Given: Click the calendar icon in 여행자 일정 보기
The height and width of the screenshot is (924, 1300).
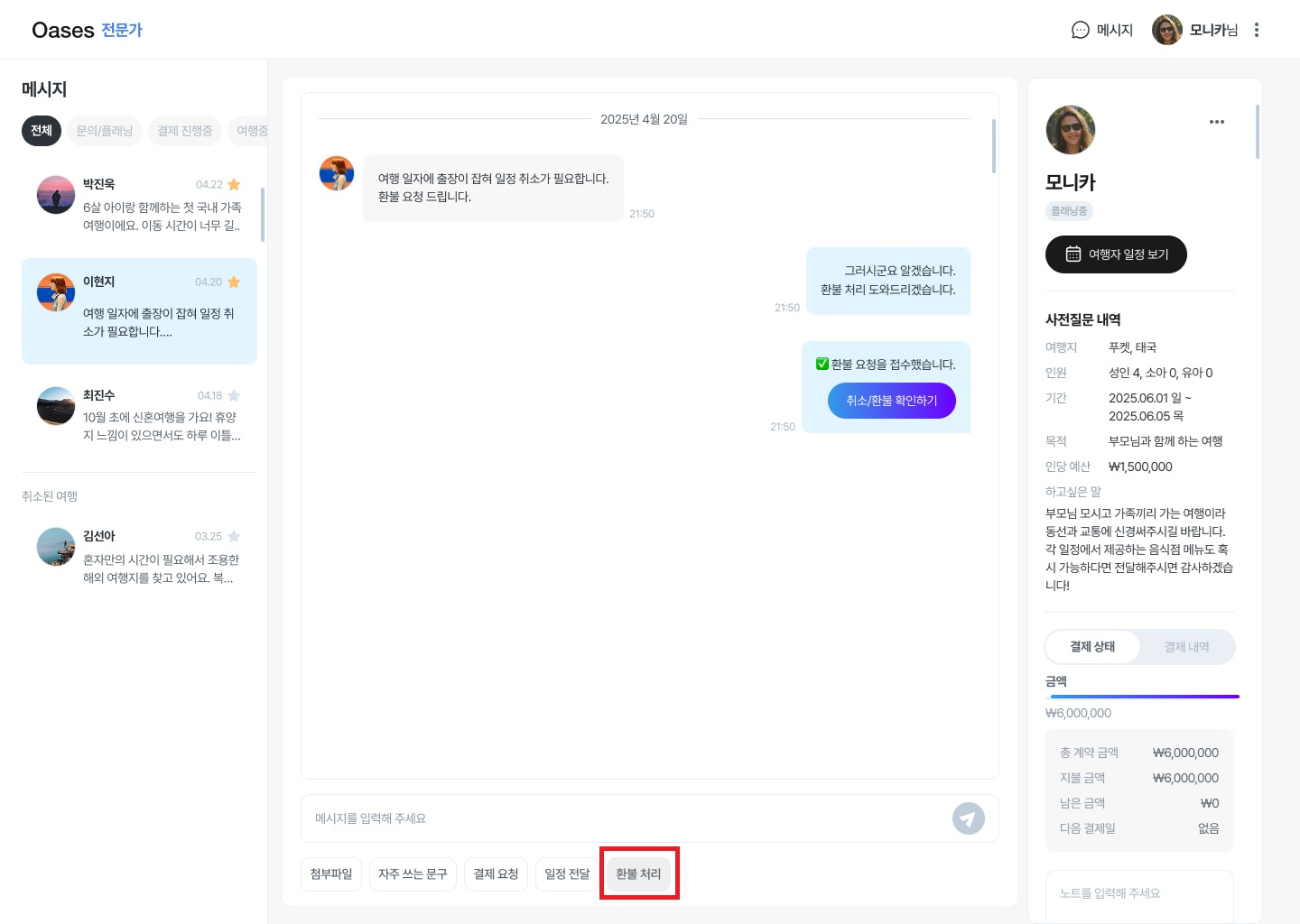Looking at the screenshot, I should 1072,254.
